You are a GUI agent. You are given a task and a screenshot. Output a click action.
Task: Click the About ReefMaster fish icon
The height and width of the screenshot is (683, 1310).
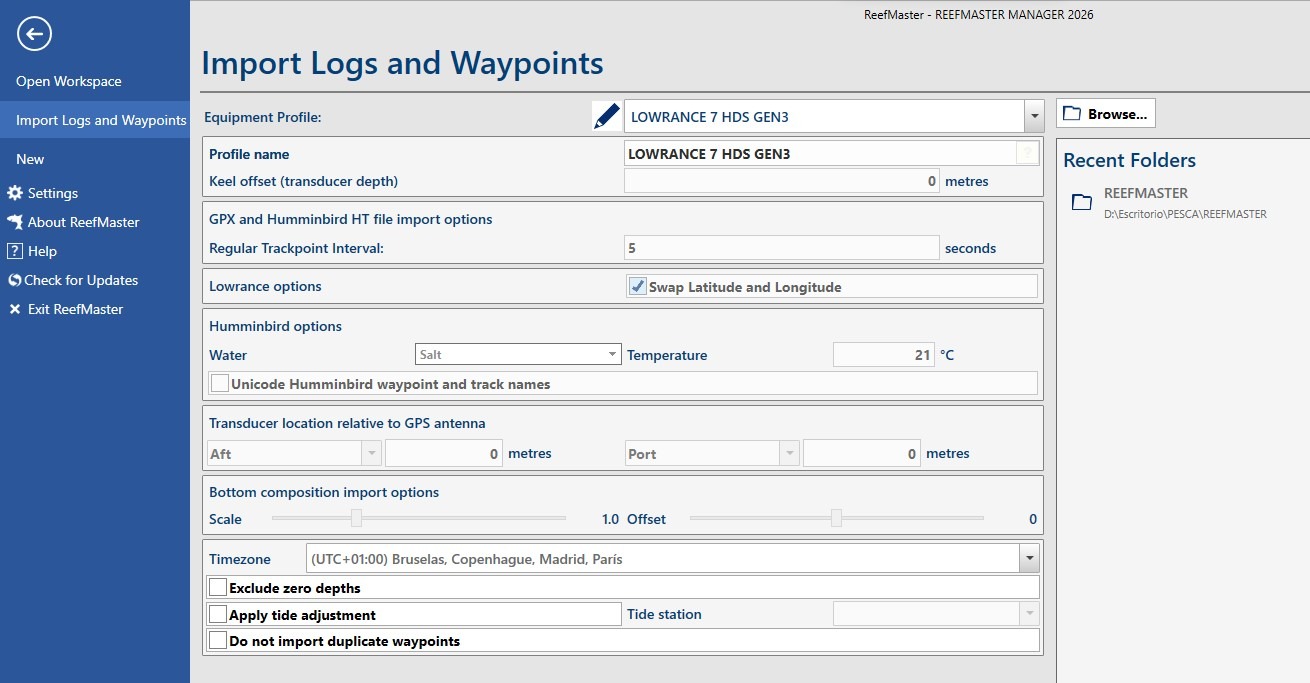(x=13, y=222)
